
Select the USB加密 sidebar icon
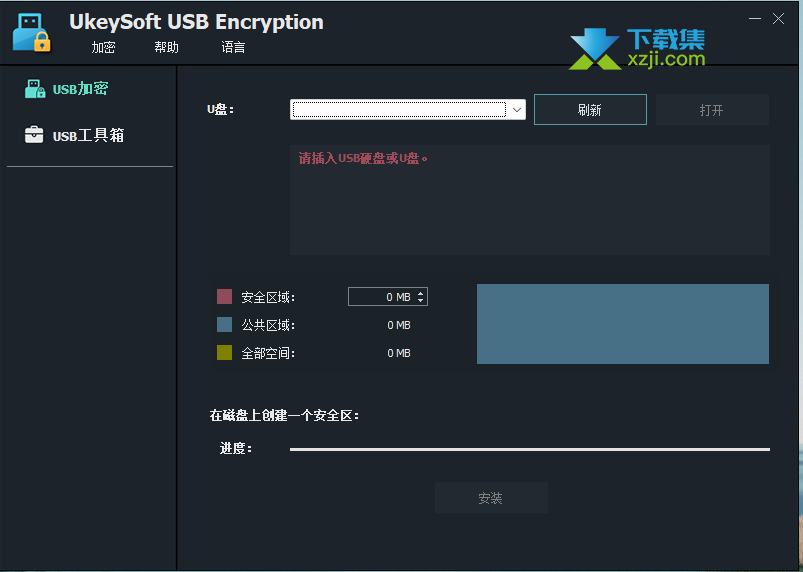[x=35, y=89]
